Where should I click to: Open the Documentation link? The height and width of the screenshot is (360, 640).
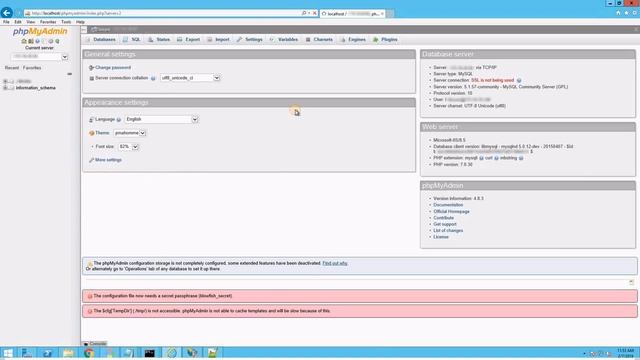(x=448, y=205)
